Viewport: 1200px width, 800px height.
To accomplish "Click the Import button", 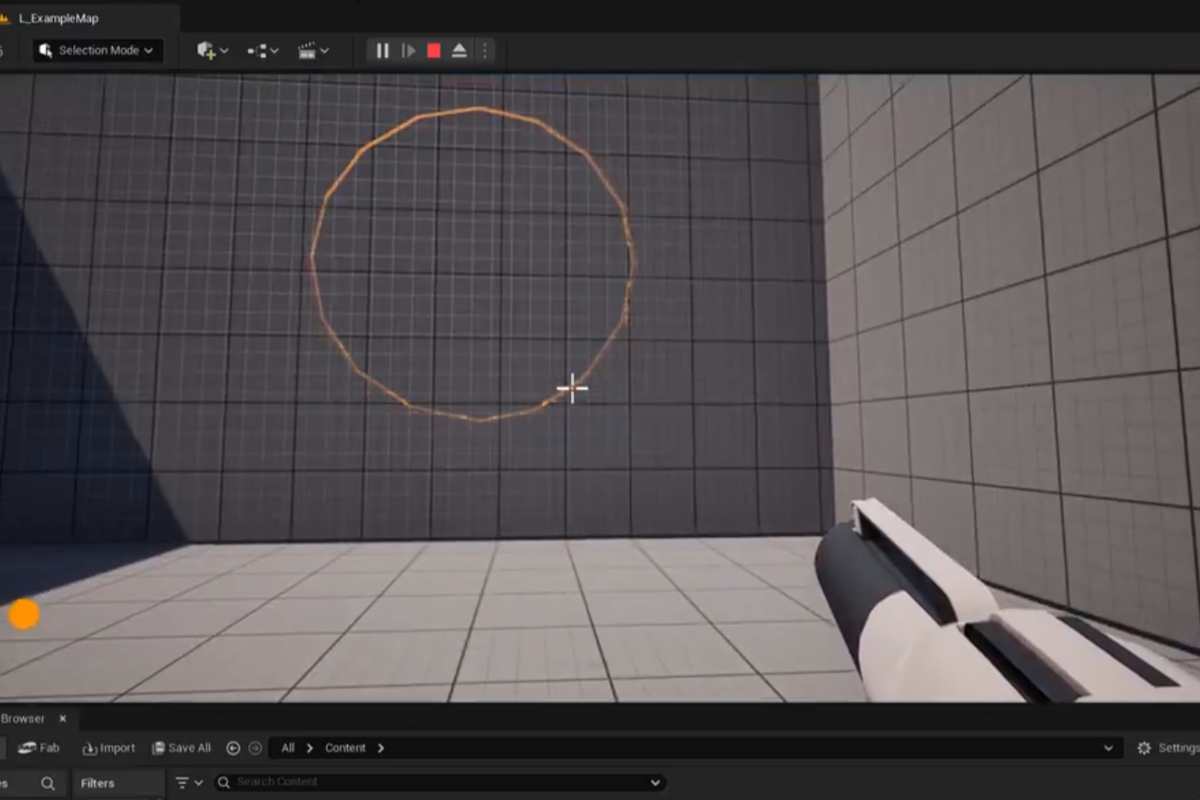I will click(108, 747).
